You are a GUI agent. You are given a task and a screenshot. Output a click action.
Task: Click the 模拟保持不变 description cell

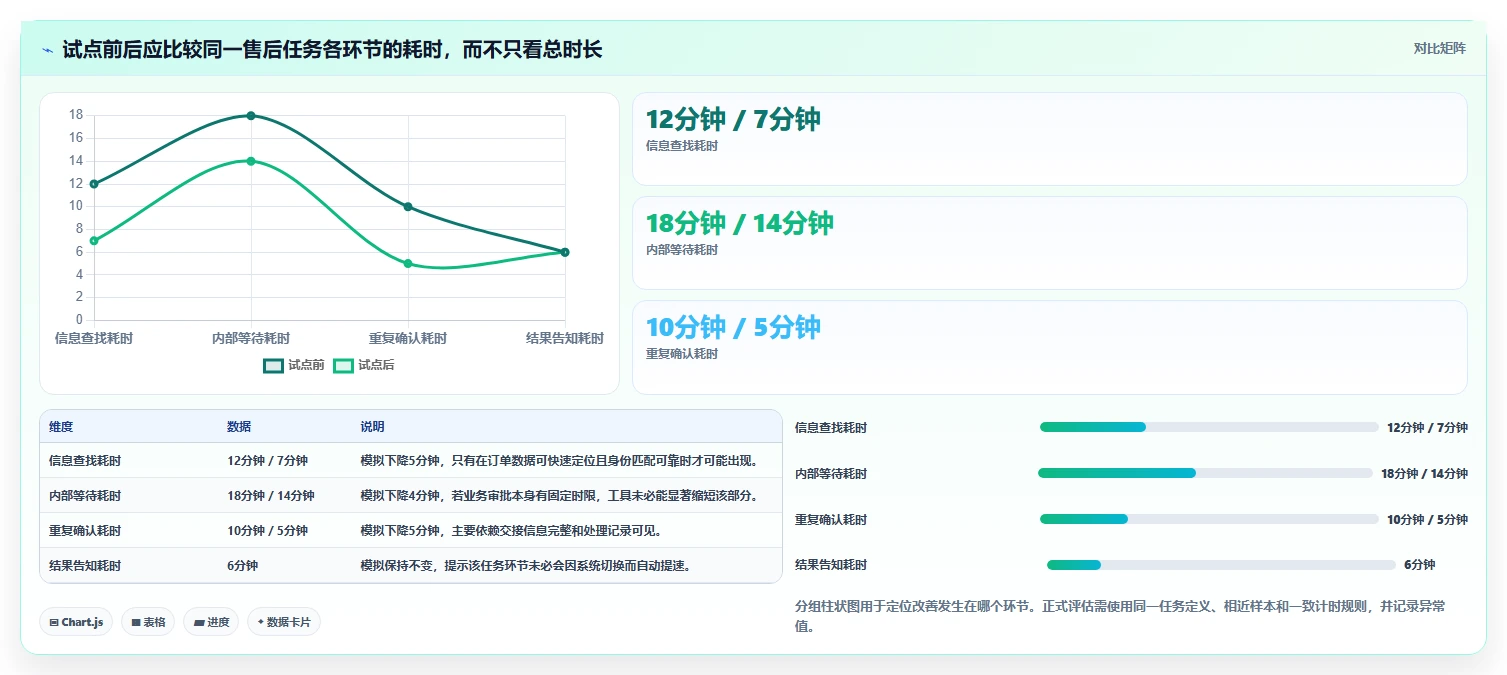click(566, 566)
